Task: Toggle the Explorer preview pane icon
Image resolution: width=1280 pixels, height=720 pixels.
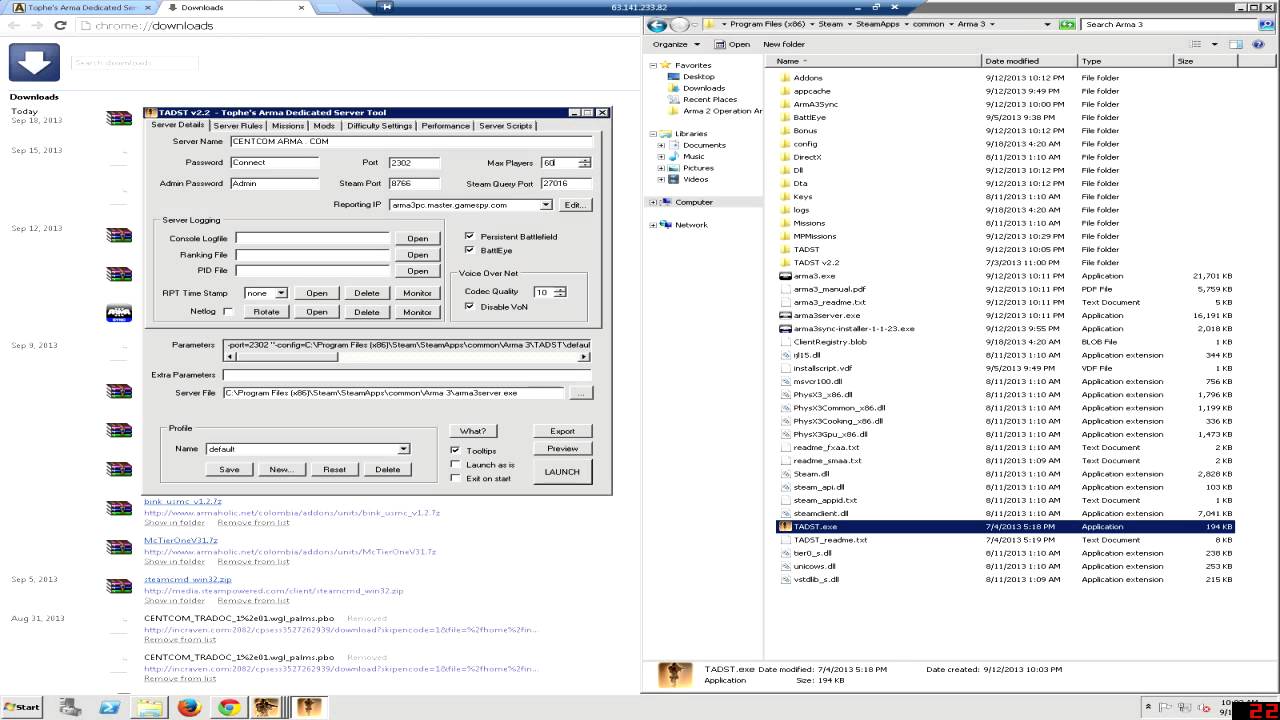Action: [1237, 44]
